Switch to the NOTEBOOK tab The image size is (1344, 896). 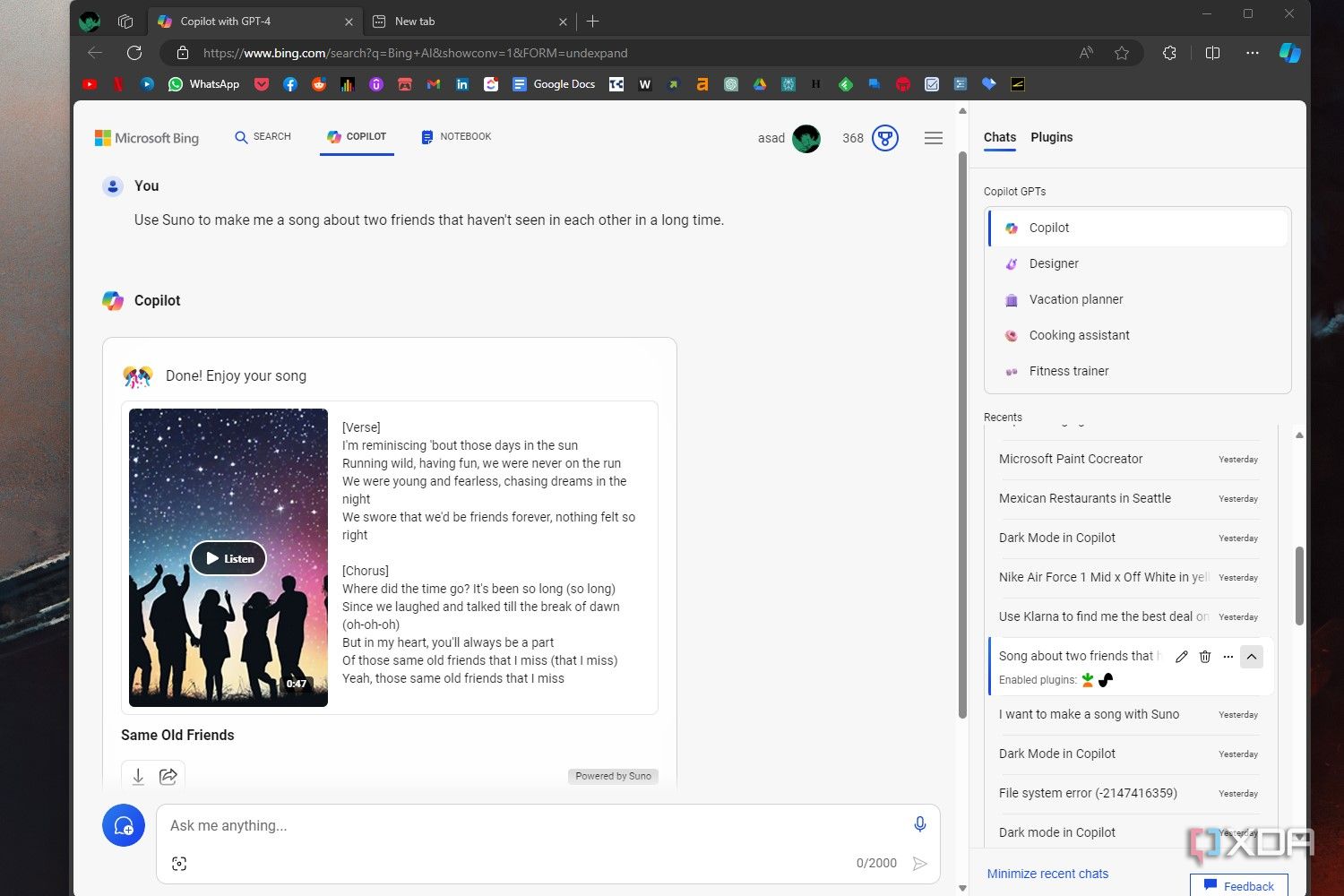click(x=456, y=137)
